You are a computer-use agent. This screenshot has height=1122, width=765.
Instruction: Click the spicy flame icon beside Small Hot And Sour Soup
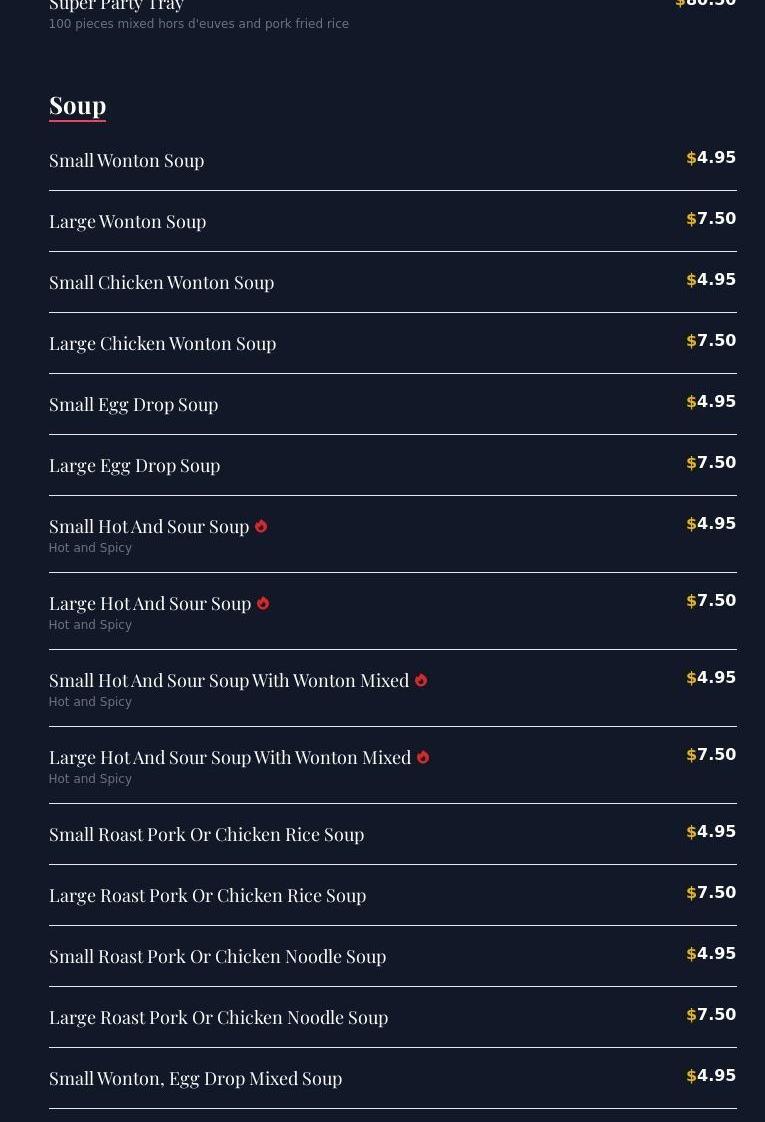coord(261,527)
